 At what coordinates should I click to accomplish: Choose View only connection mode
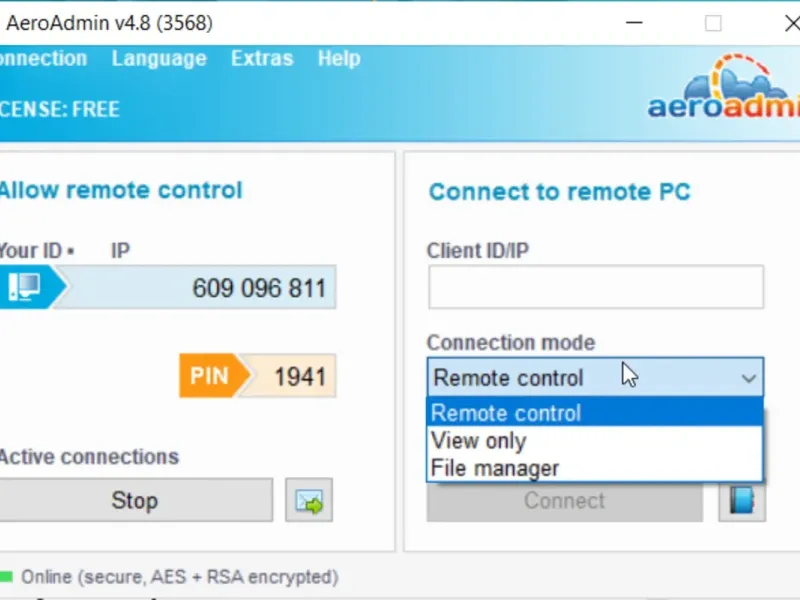point(595,440)
